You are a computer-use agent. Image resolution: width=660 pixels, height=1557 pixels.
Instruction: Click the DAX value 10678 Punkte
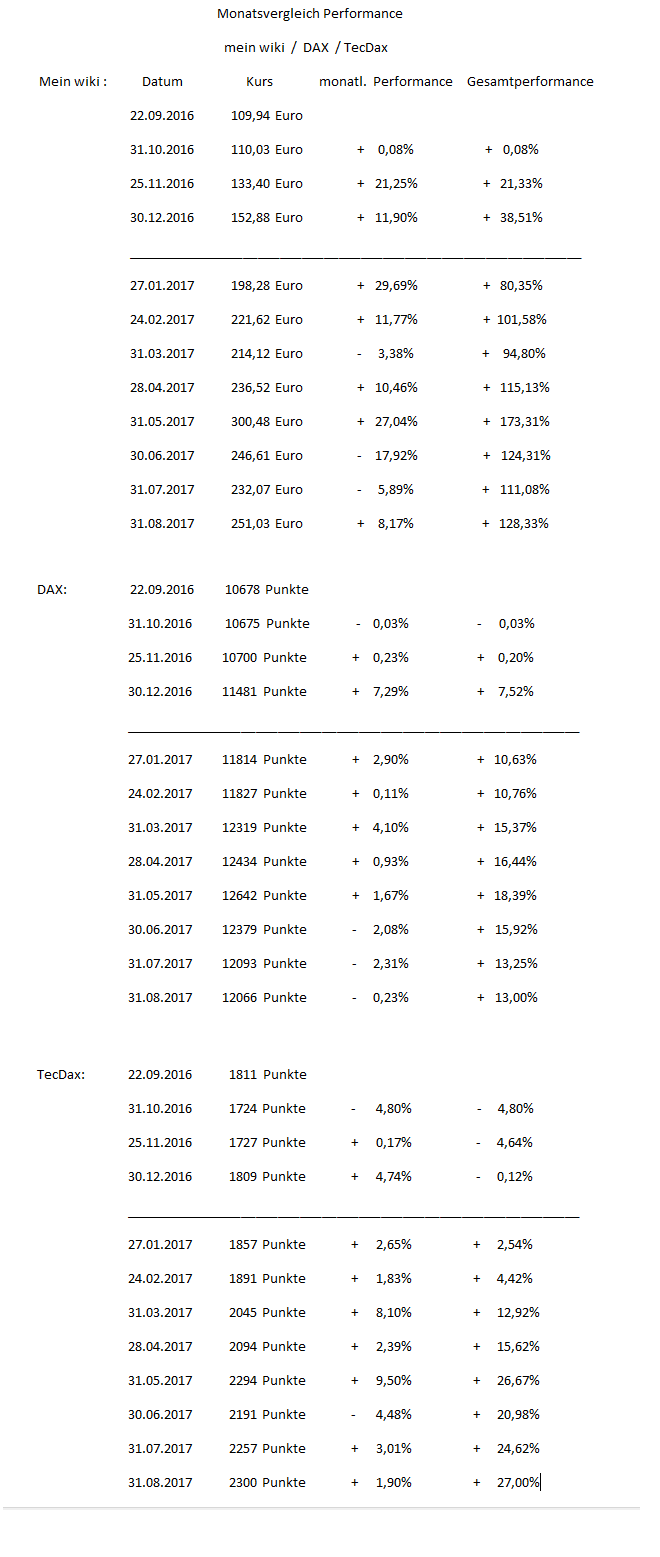click(266, 590)
